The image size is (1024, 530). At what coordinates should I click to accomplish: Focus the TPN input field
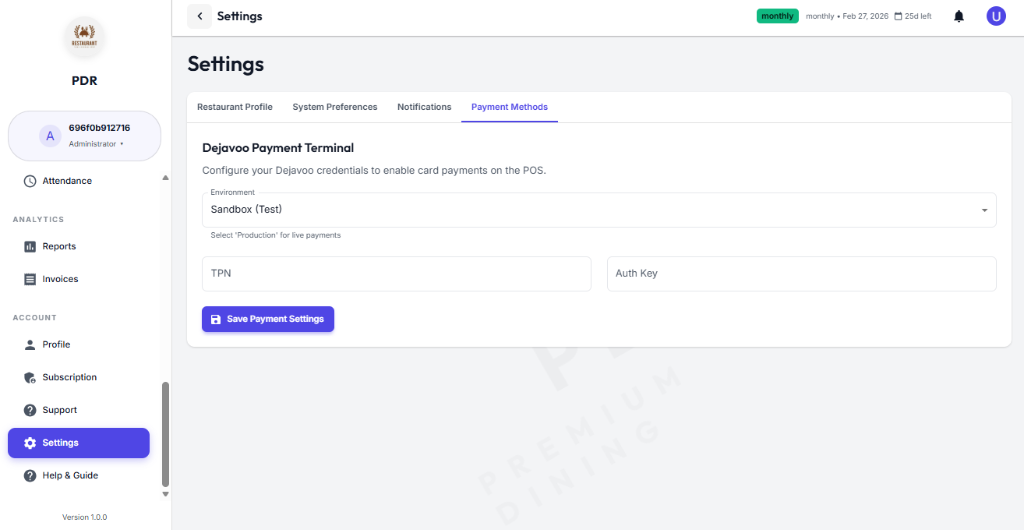396,273
